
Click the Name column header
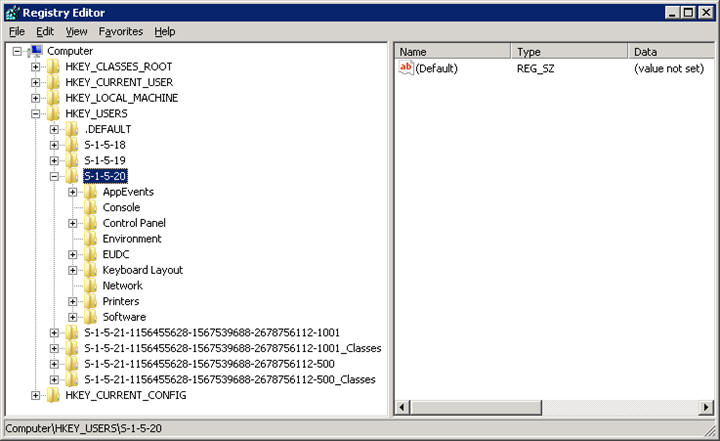pyautogui.click(x=453, y=51)
